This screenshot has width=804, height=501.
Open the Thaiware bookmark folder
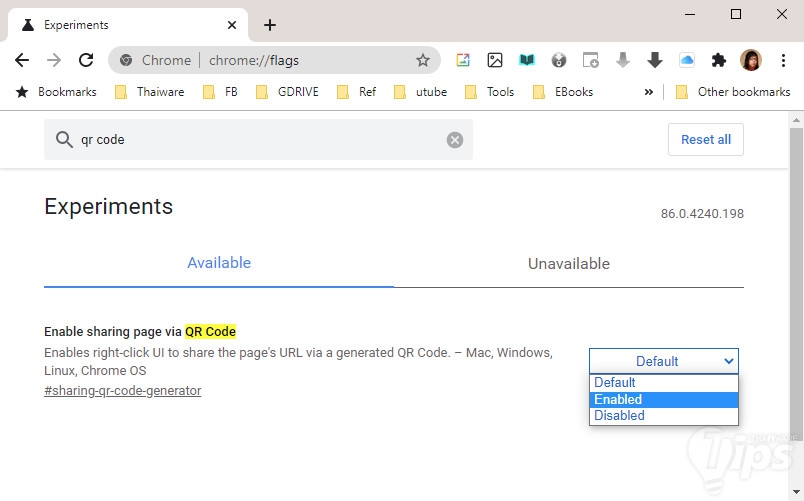tap(149, 92)
